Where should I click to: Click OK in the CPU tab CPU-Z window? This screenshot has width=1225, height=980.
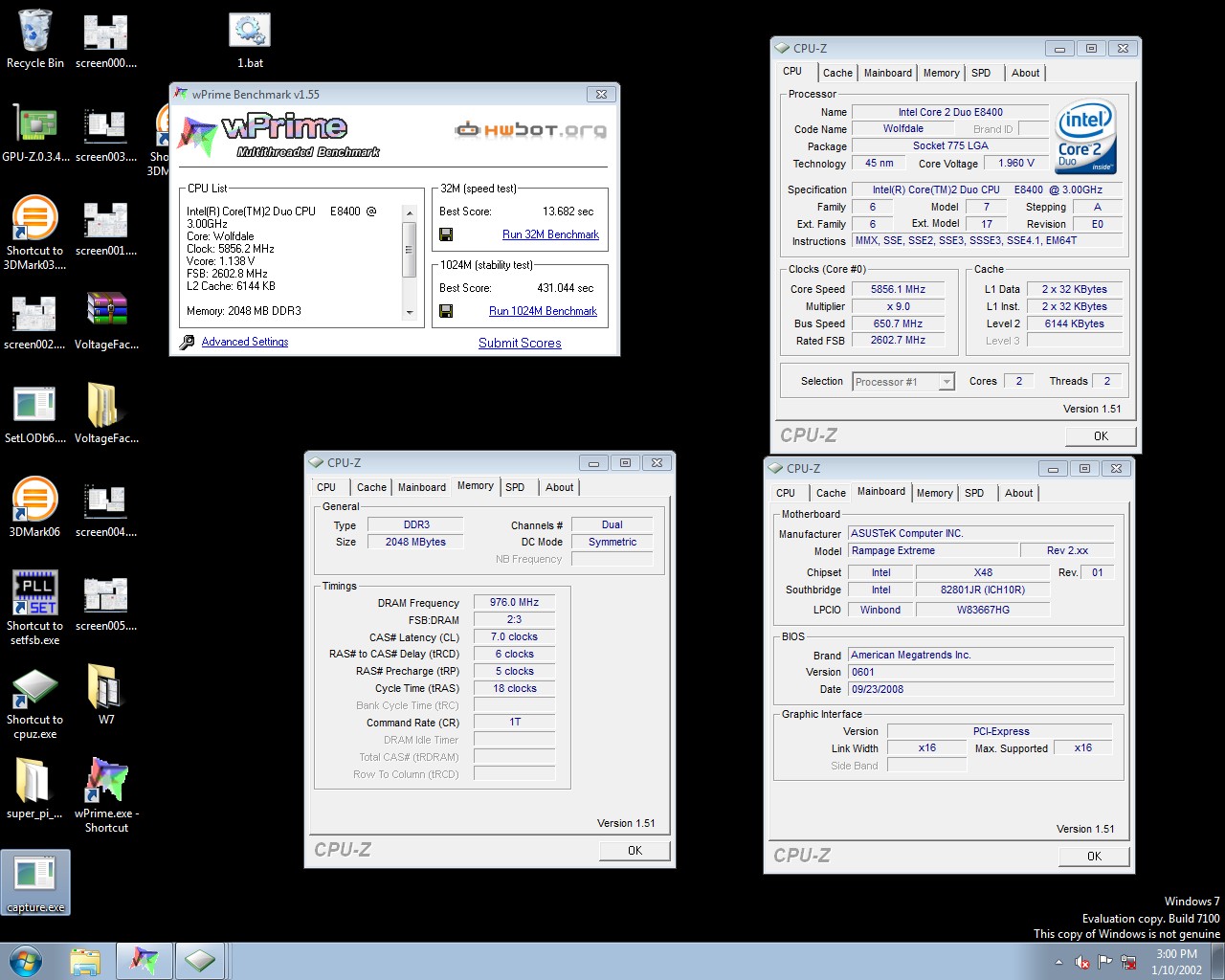pyautogui.click(x=1101, y=436)
